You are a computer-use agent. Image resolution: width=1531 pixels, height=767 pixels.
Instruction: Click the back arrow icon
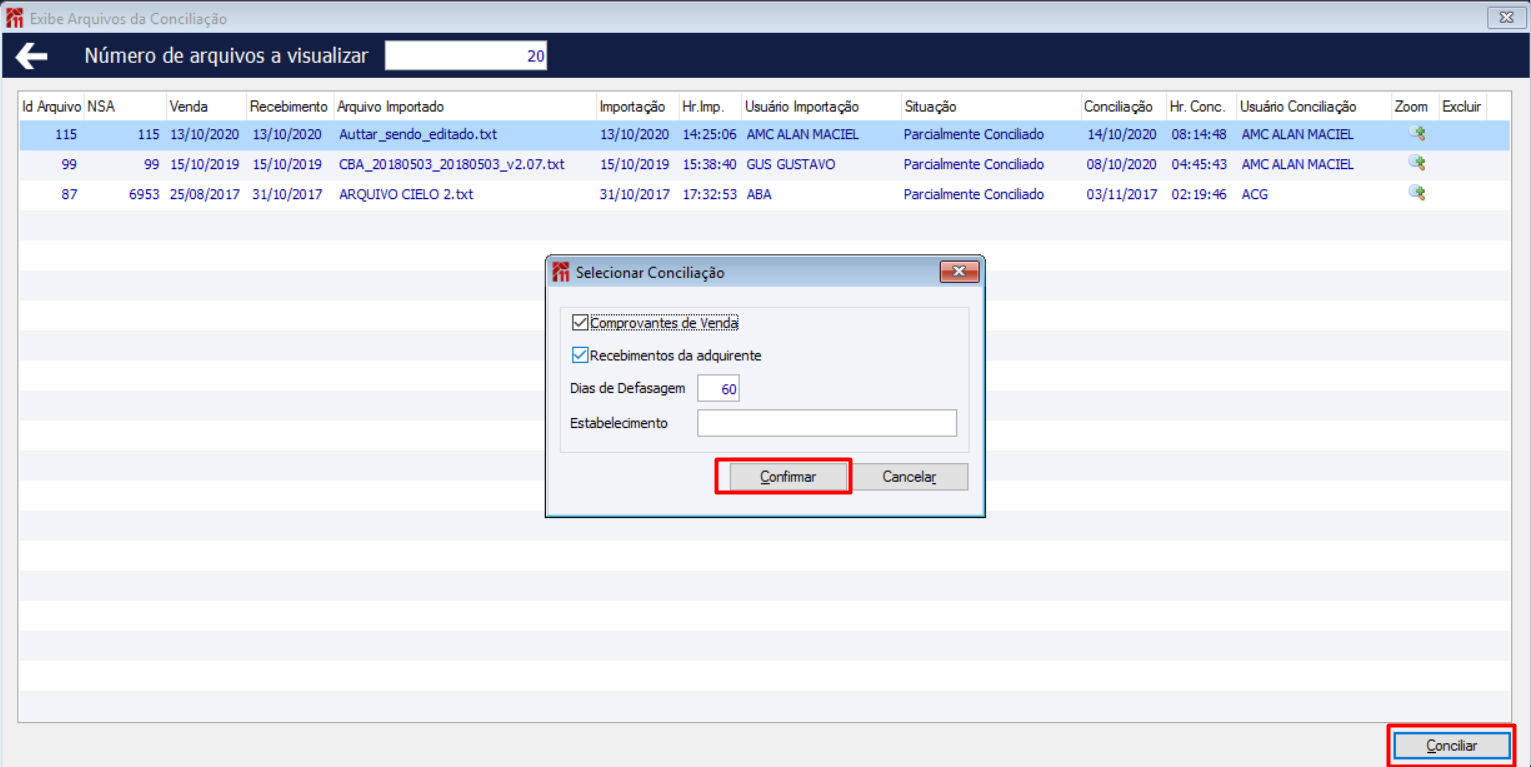pyautogui.click(x=32, y=56)
